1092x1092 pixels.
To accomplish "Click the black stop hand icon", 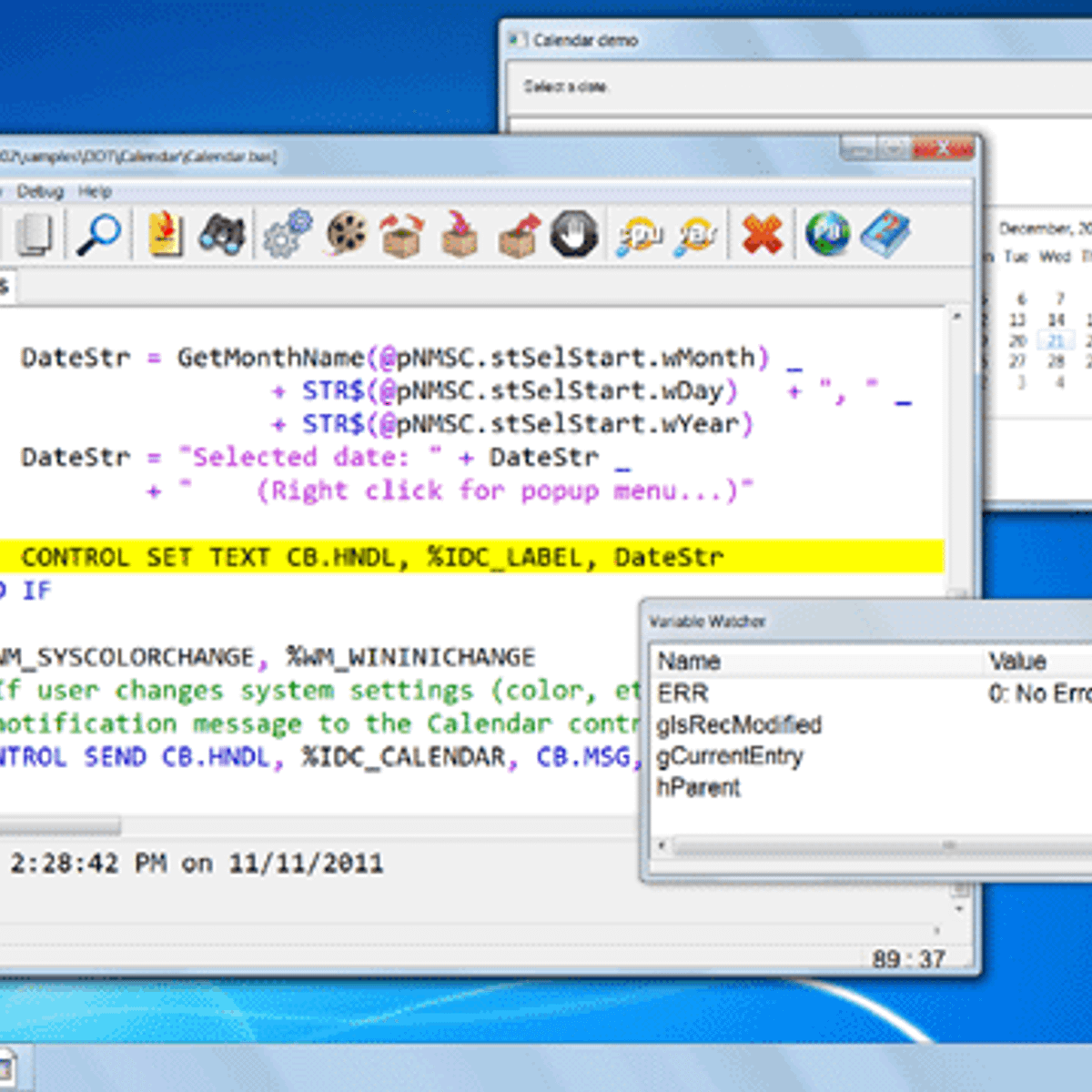I will click(x=575, y=235).
